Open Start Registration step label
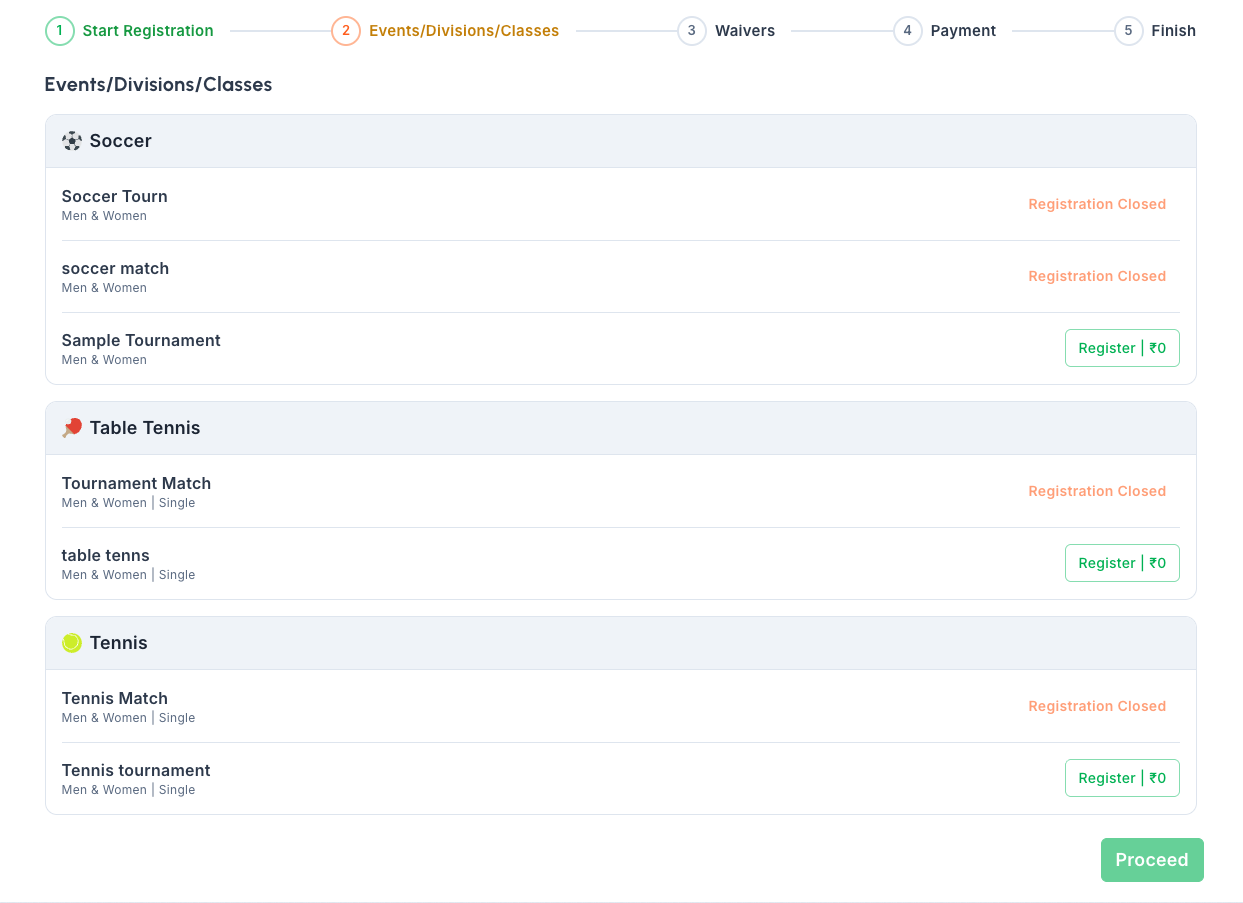 coord(148,31)
